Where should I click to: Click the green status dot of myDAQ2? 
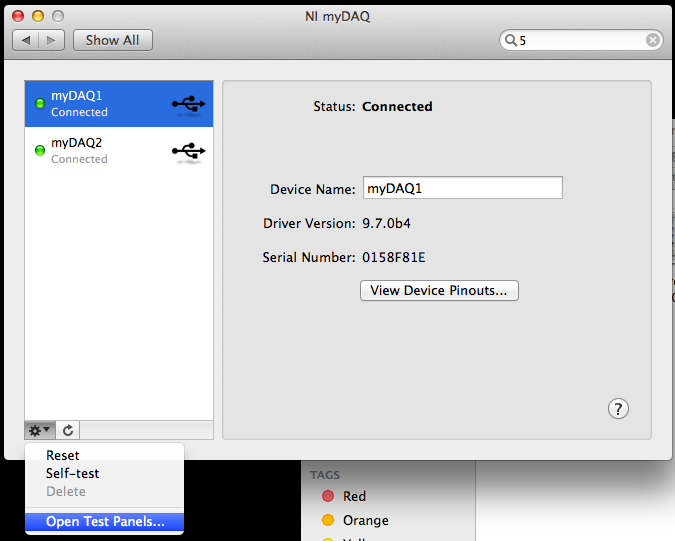point(40,151)
